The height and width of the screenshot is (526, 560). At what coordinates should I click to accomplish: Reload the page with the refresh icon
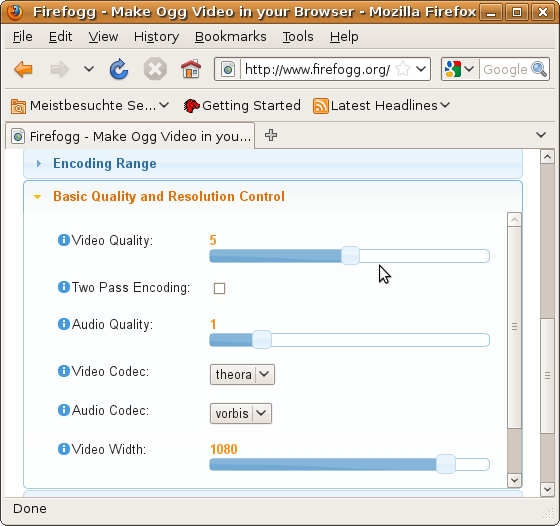tap(119, 69)
